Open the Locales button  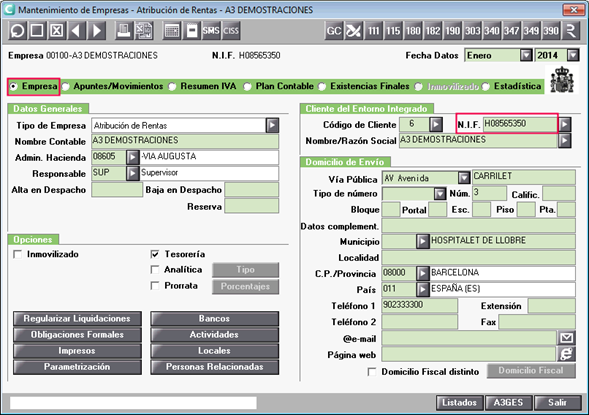pyautogui.click(x=214, y=351)
